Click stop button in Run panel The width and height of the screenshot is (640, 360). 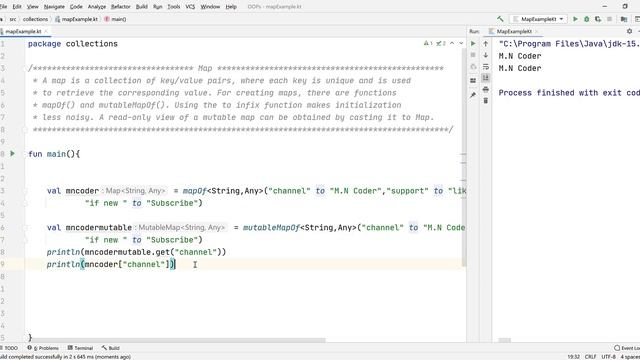click(473, 55)
